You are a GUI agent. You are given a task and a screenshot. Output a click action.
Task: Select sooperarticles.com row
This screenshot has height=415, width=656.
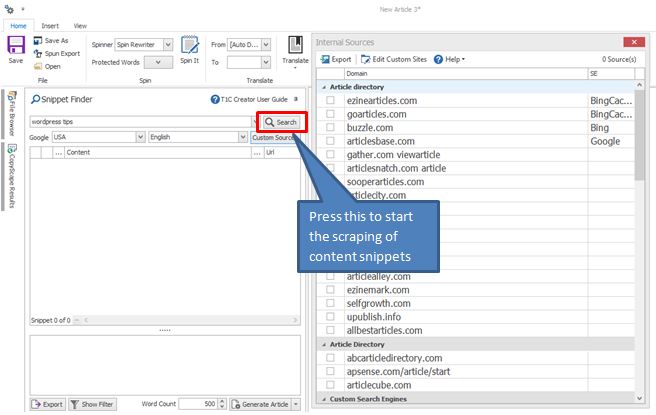pyautogui.click(x=475, y=182)
